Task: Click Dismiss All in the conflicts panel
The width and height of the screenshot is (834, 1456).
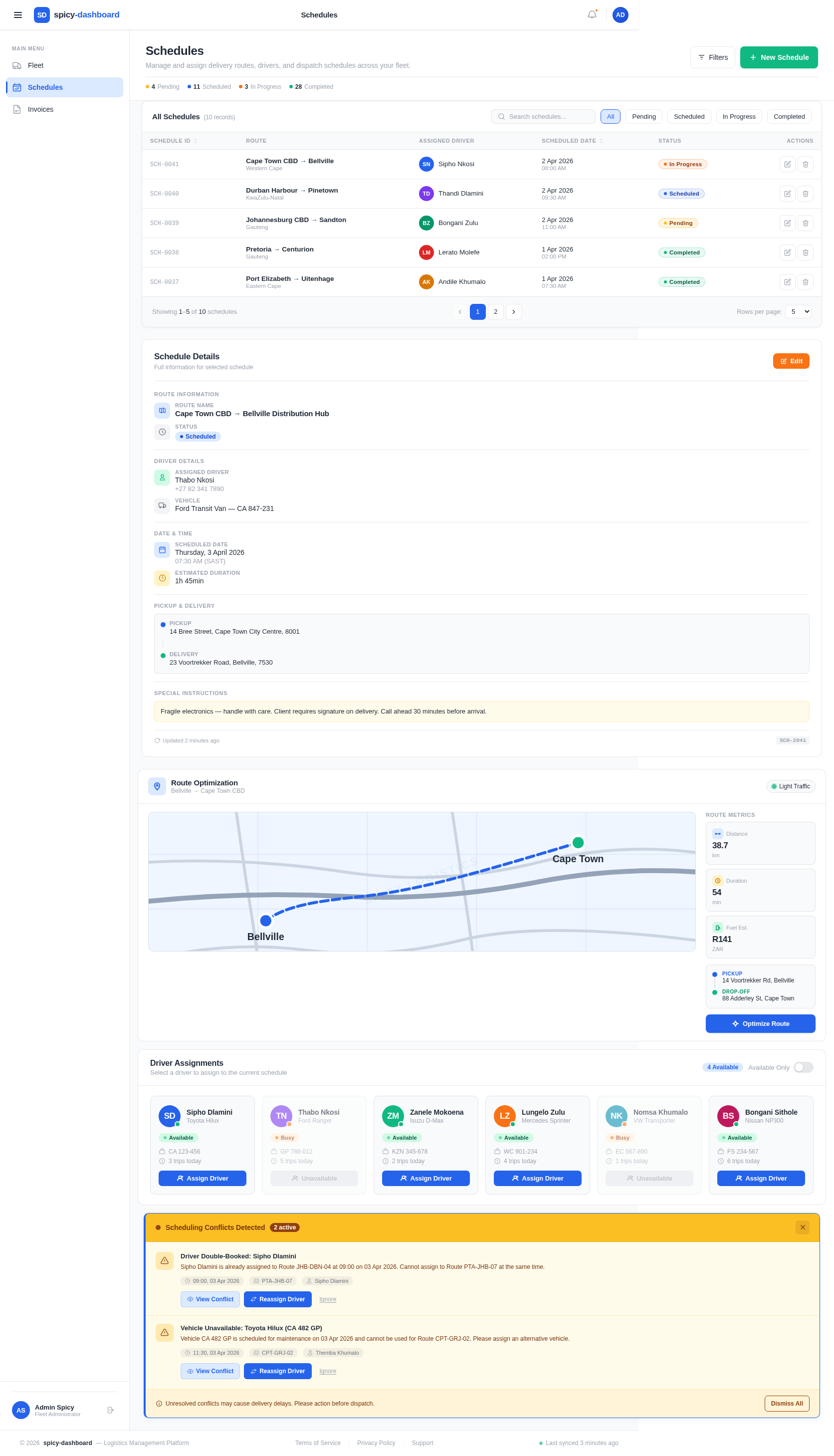Action: (787, 1403)
